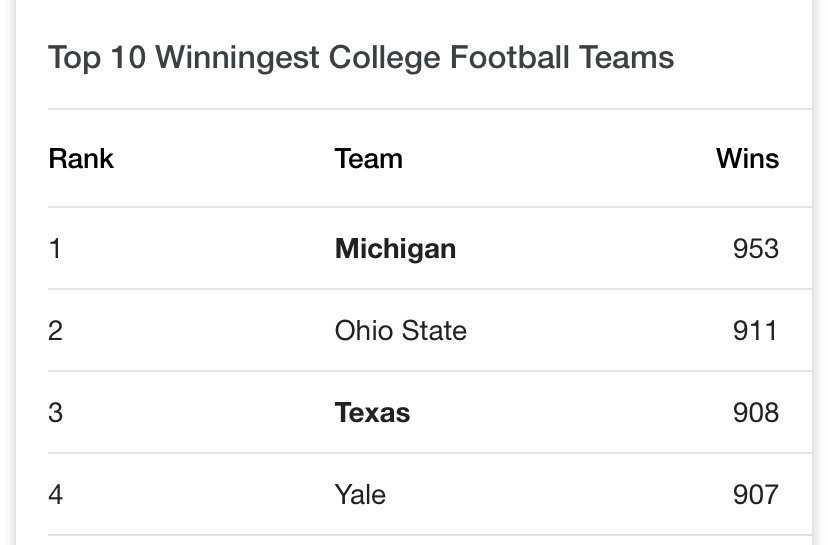Select the Team column header
828x545 pixels.
(369, 158)
